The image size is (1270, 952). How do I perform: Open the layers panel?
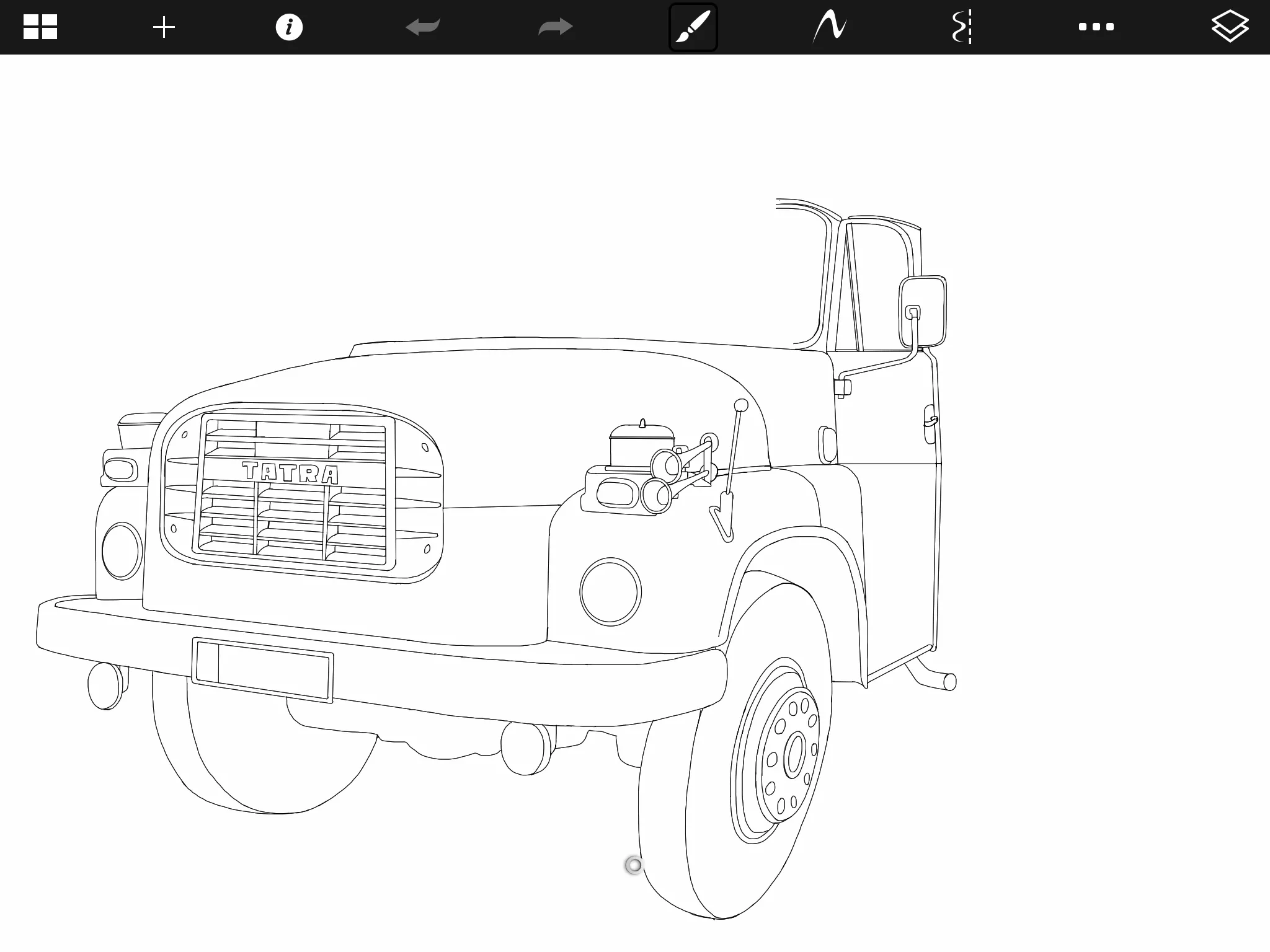pos(1230,27)
